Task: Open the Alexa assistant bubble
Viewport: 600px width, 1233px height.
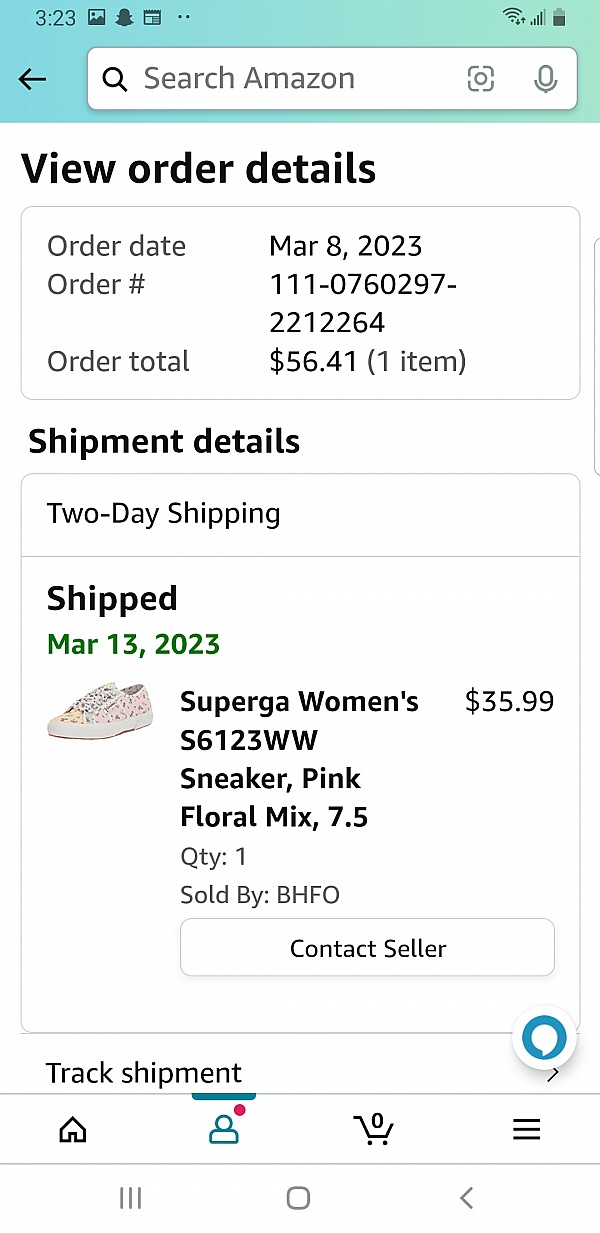Action: (x=545, y=1039)
